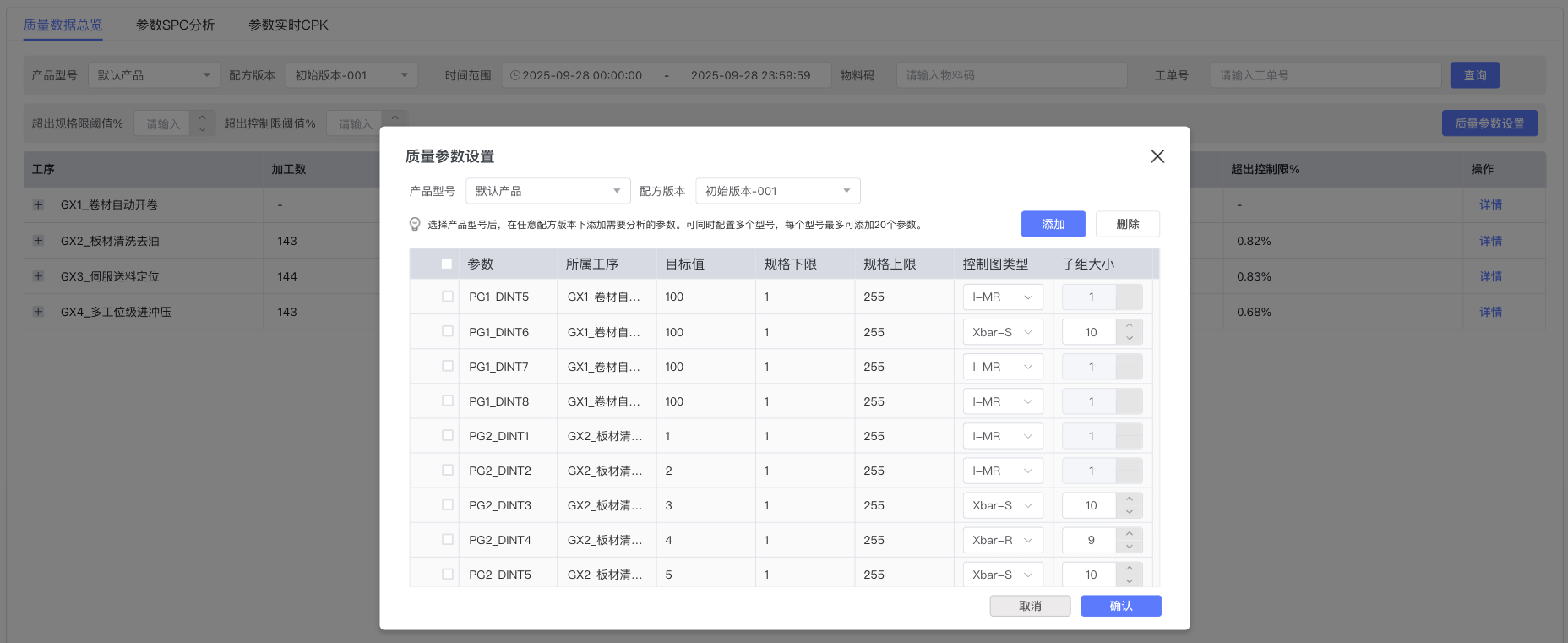Select the PG2_DINT1 row checkbox
The width and height of the screenshot is (1568, 643).
point(448,436)
